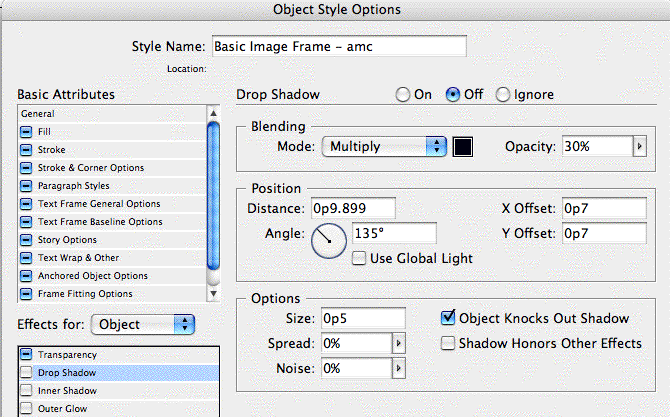Screen dimensions: 670x417
Task: Enable Shadow Honors Other Effects
Action: [x=447, y=343]
